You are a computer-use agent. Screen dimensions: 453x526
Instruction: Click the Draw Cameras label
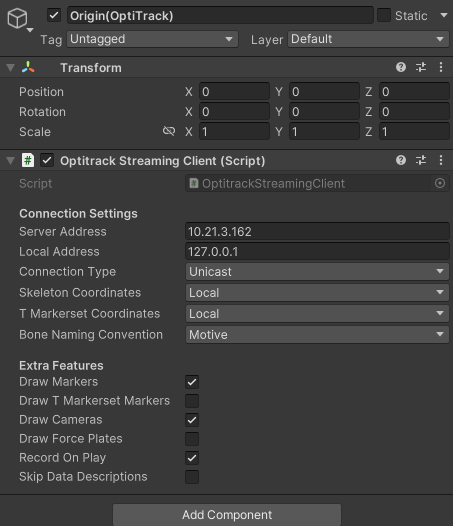coord(61,420)
